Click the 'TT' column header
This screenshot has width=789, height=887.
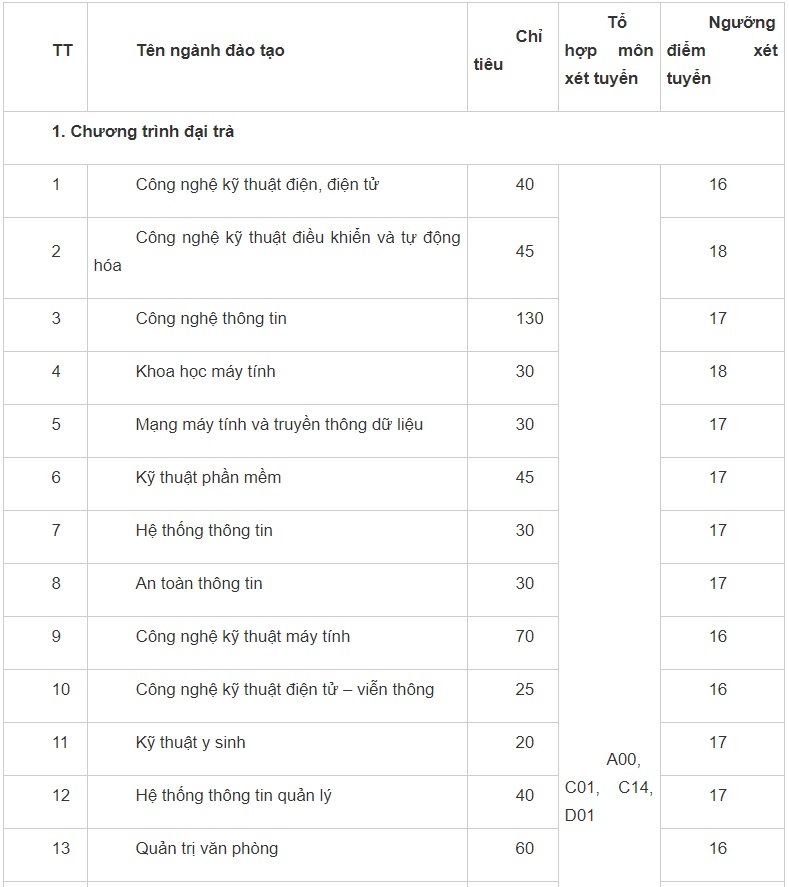(62, 50)
